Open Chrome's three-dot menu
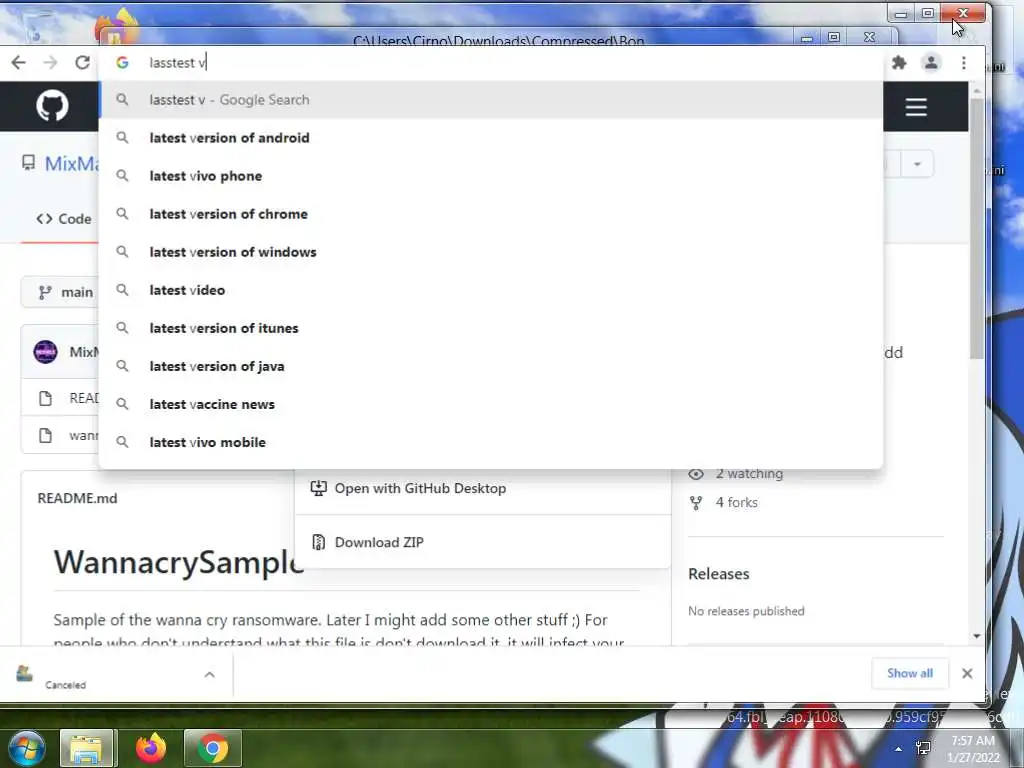The image size is (1024, 768). click(x=964, y=63)
